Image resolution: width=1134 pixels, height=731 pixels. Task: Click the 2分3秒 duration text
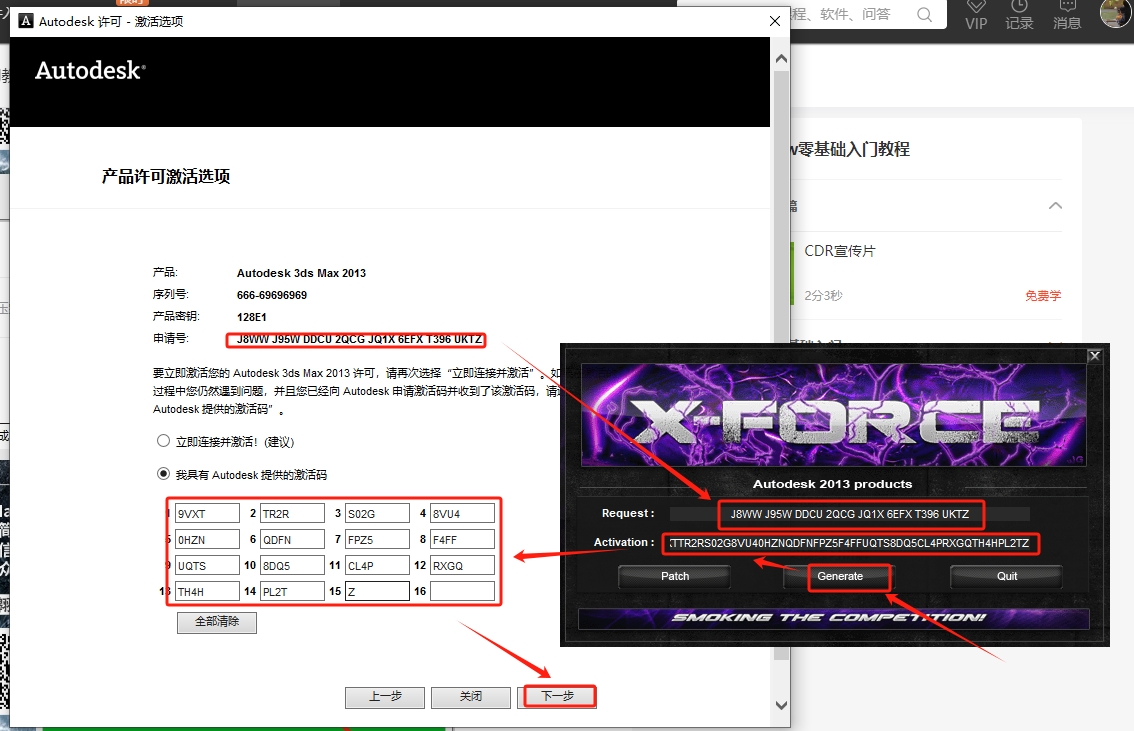tap(823, 296)
